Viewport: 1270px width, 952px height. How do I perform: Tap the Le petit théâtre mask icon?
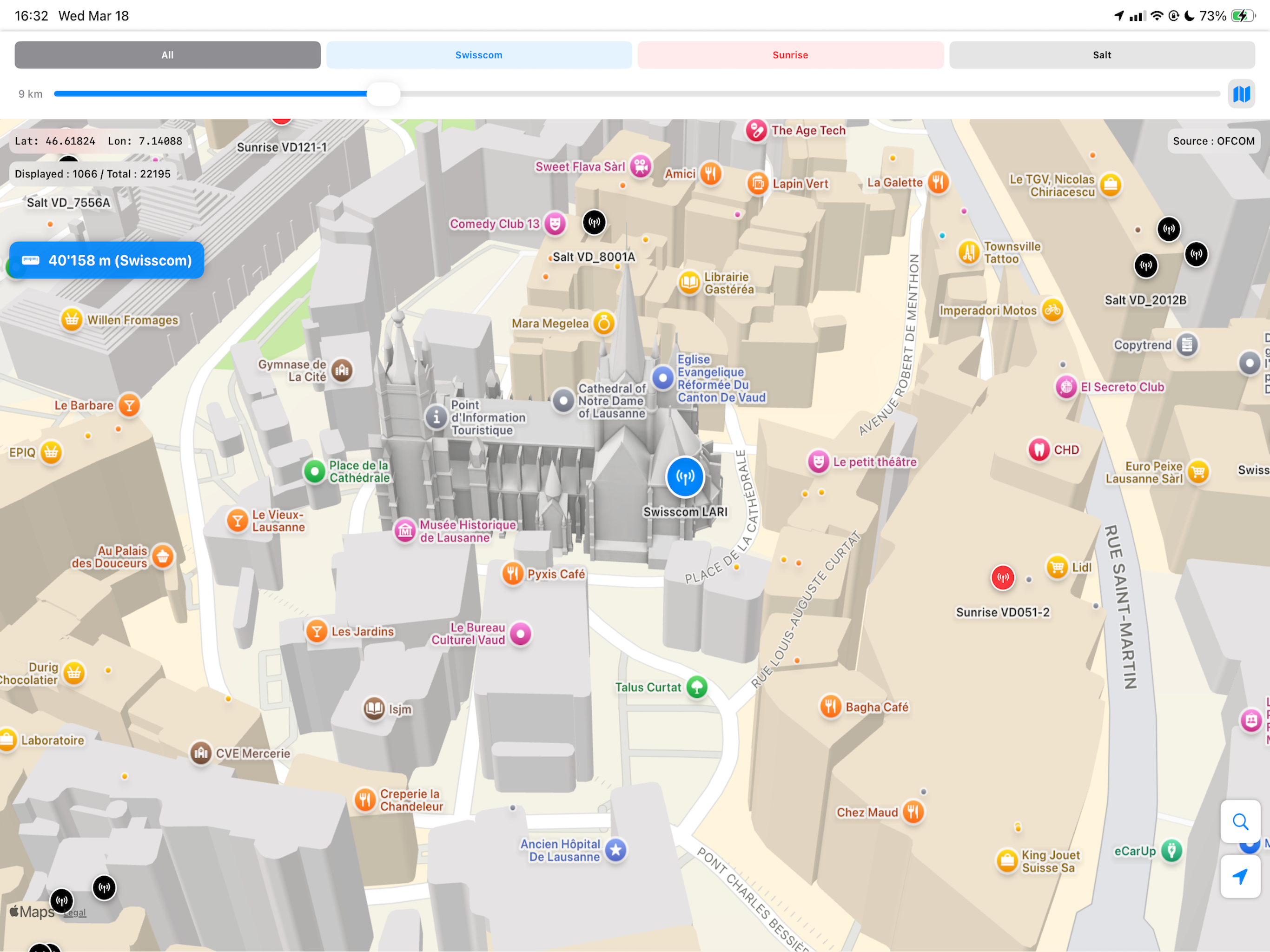pyautogui.click(x=818, y=461)
